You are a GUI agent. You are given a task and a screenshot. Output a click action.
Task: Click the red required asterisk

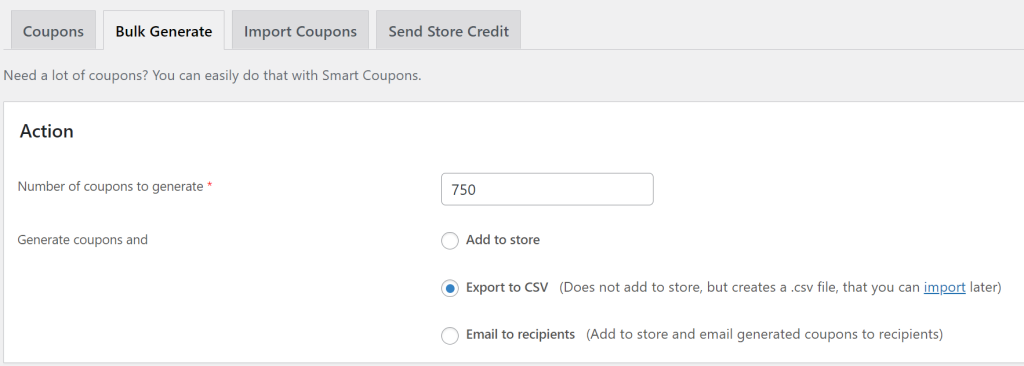[210, 186]
